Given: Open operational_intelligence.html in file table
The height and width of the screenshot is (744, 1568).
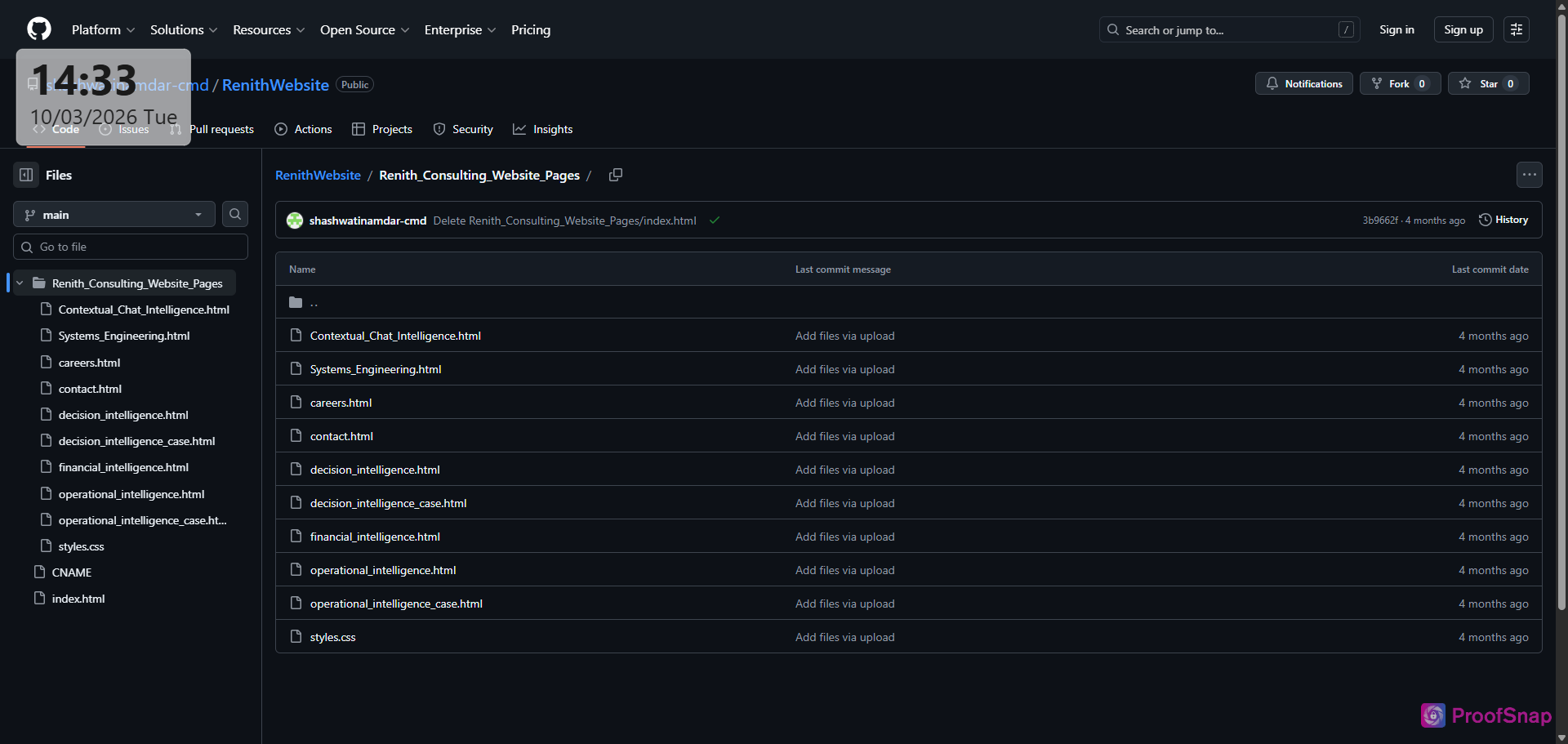Looking at the screenshot, I should (383, 570).
